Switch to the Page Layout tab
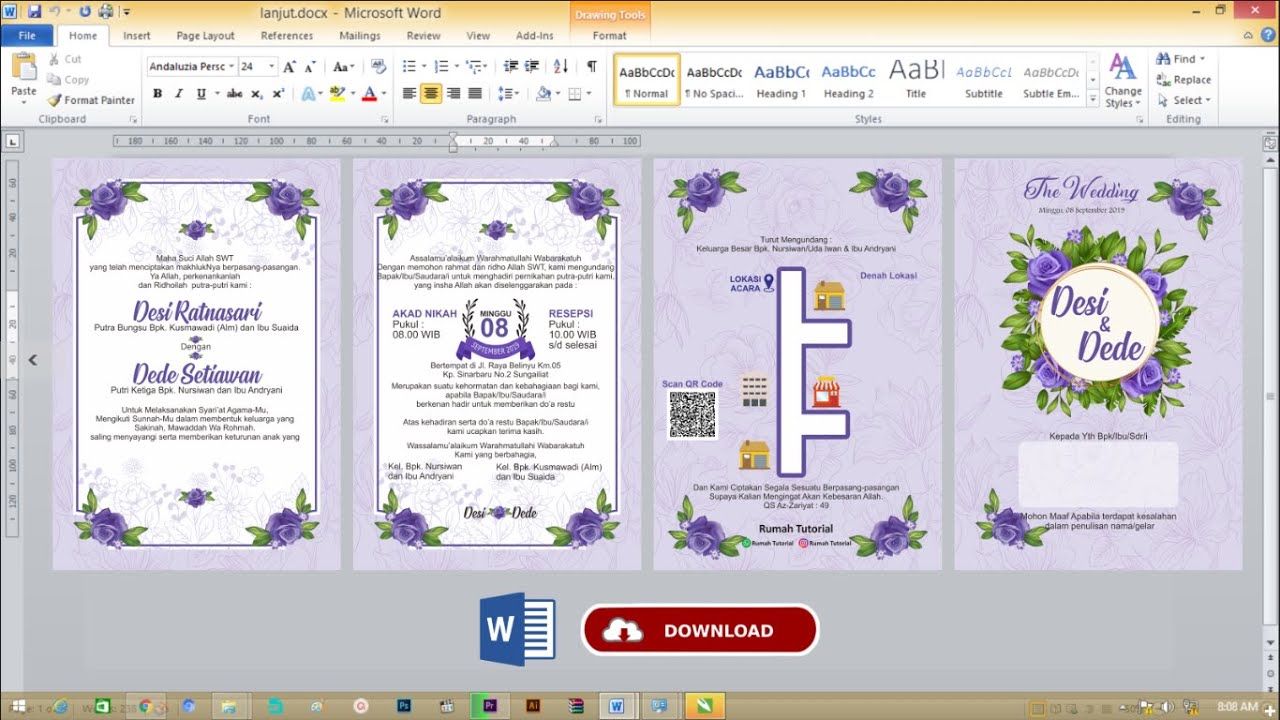 point(205,36)
